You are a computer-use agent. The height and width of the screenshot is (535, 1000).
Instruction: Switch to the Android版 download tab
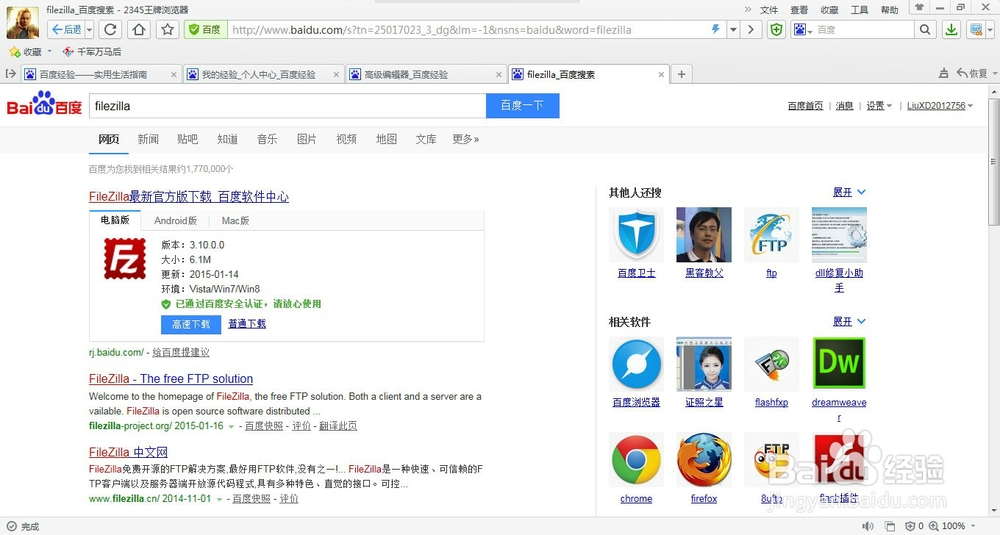point(175,221)
